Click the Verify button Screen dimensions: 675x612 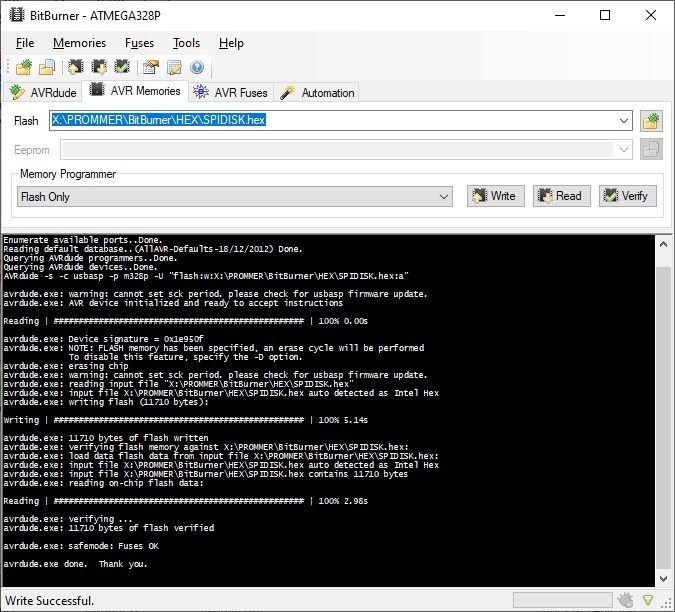coord(628,196)
